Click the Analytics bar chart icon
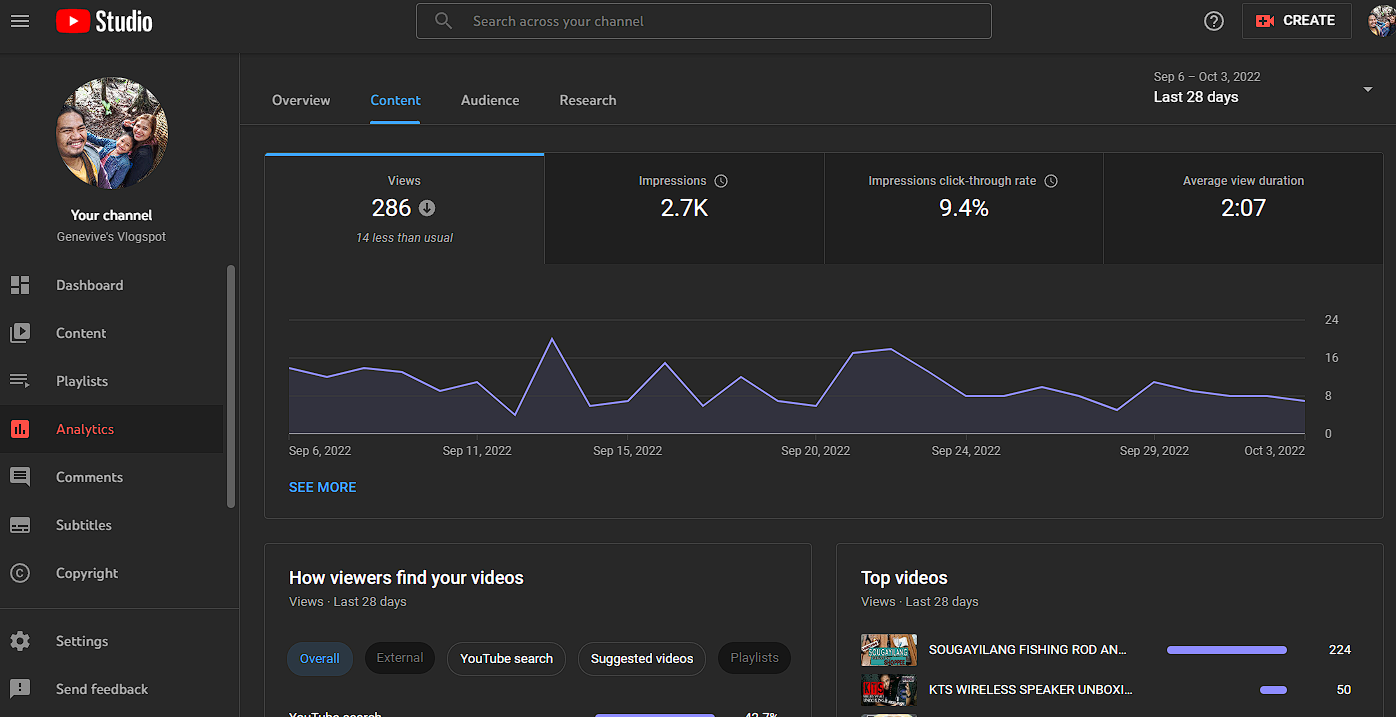The image size is (1396, 717). 20,429
